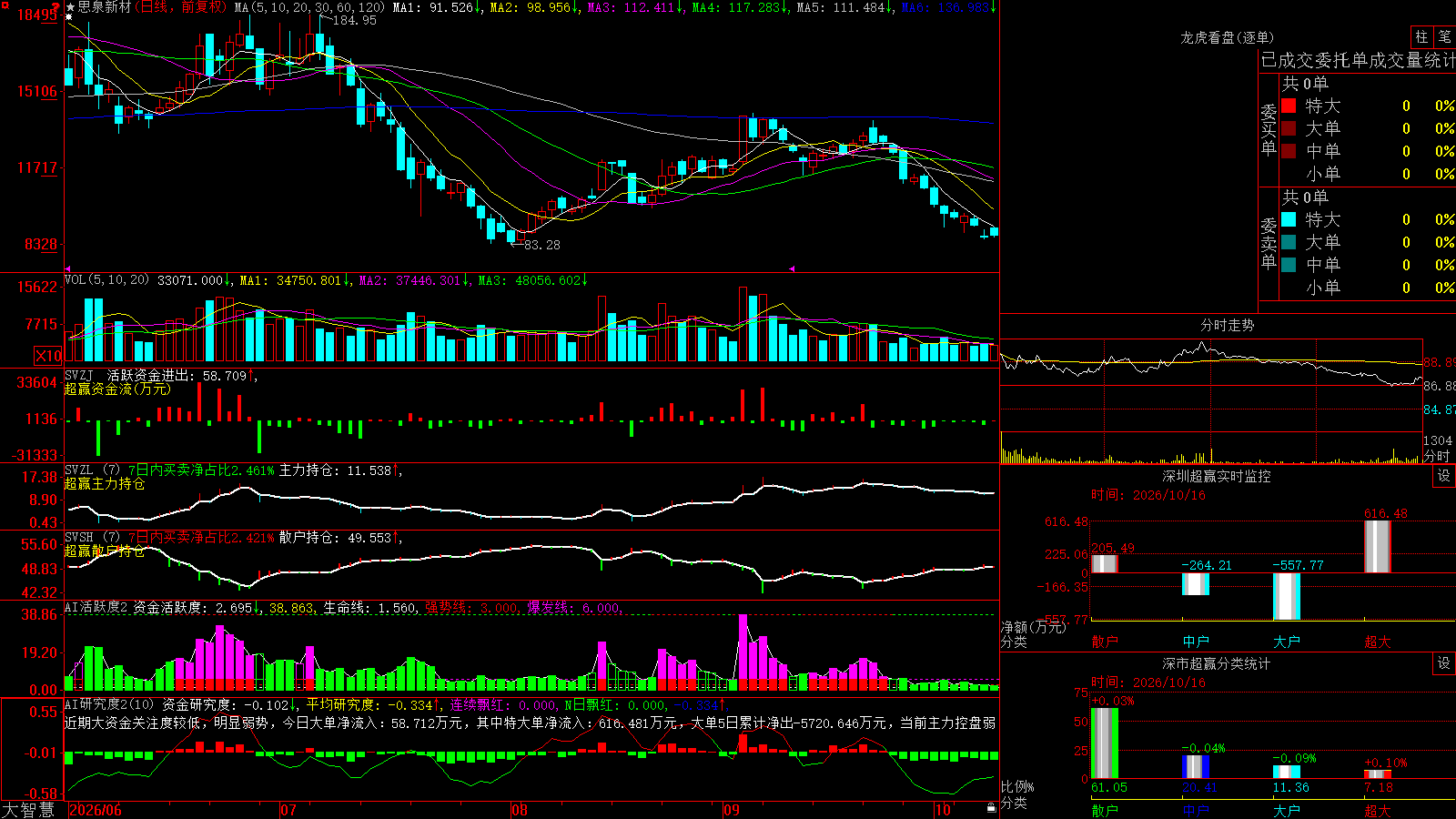Click the 184.95 high price annotation
The image size is (1456, 819).
[x=355, y=20]
